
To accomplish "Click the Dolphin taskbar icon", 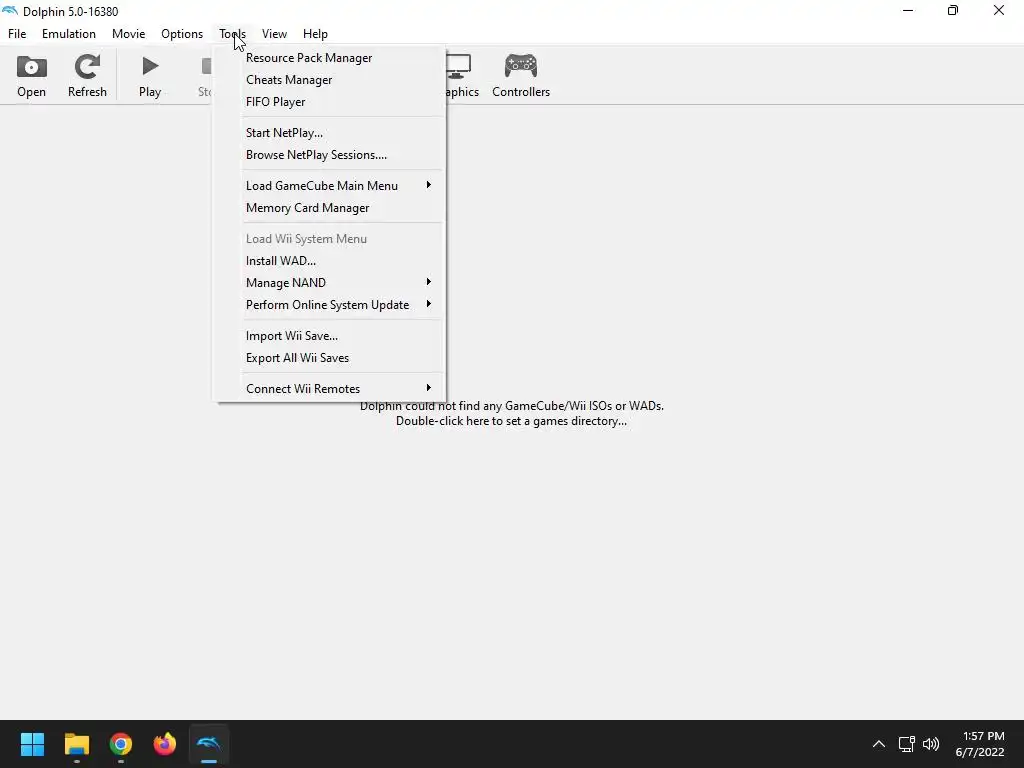I will point(209,744).
